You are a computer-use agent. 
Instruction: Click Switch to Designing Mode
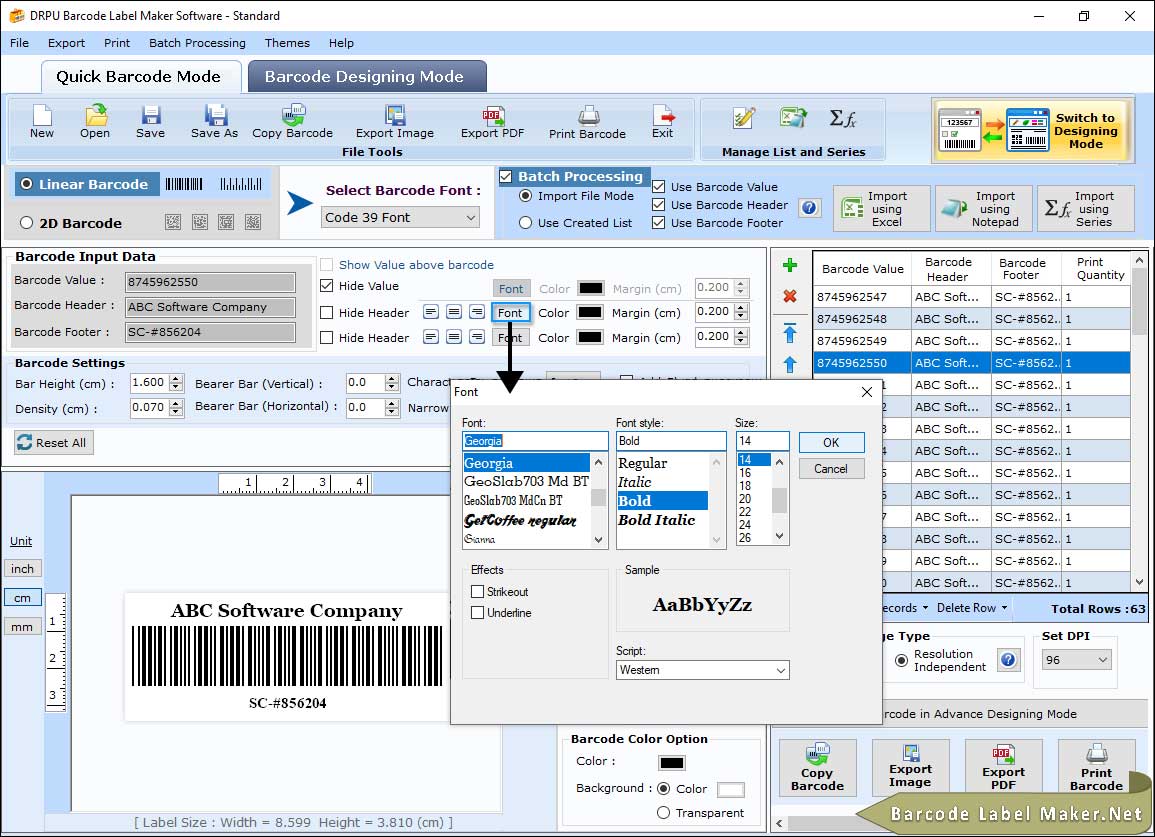1031,130
